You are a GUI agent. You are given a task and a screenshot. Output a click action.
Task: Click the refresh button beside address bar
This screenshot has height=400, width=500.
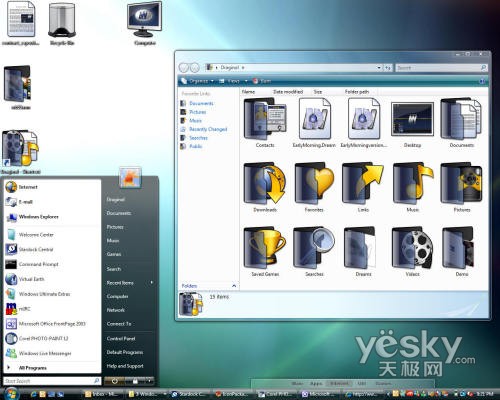388,68
